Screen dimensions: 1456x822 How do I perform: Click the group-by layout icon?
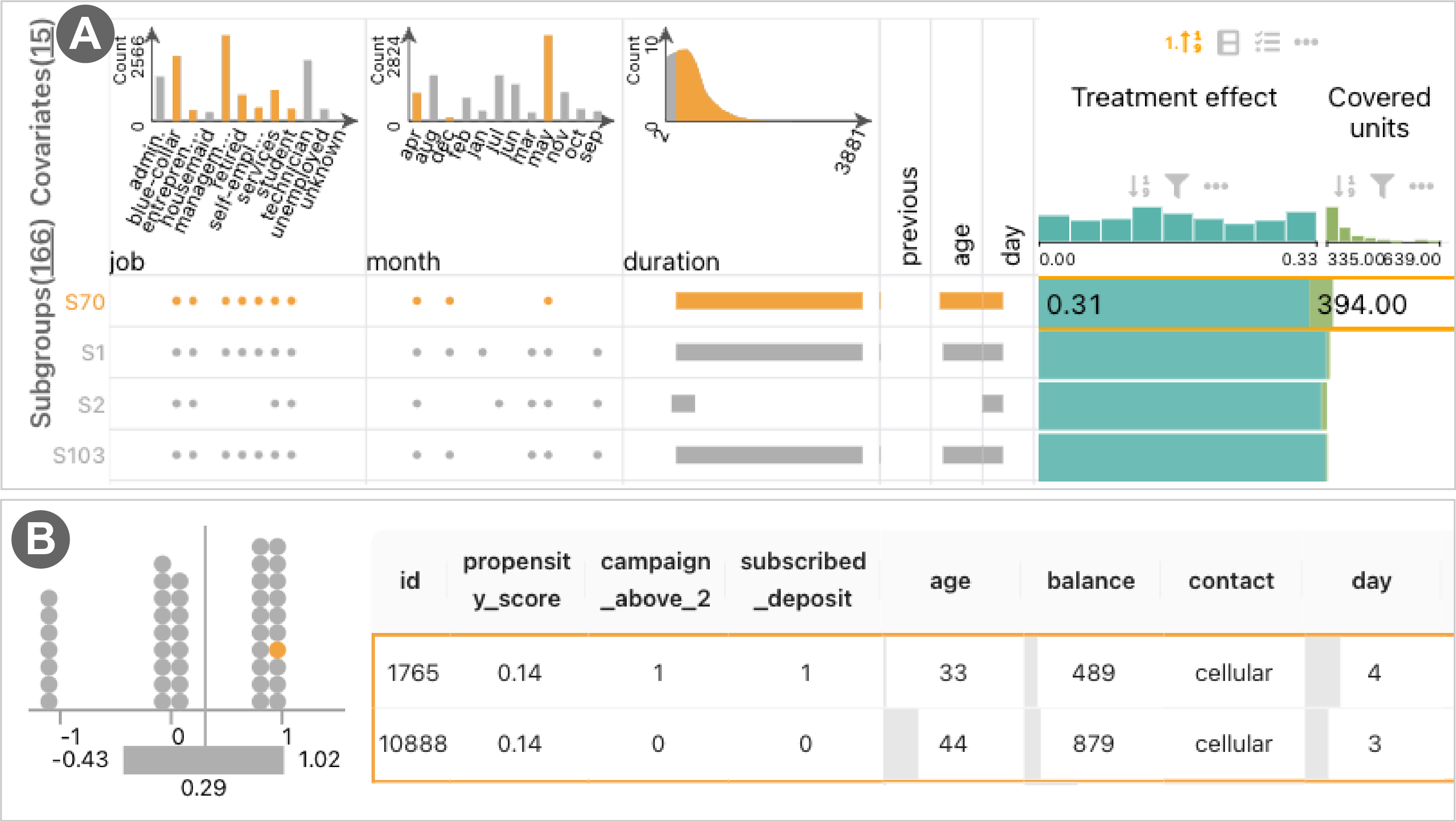[x=1228, y=42]
